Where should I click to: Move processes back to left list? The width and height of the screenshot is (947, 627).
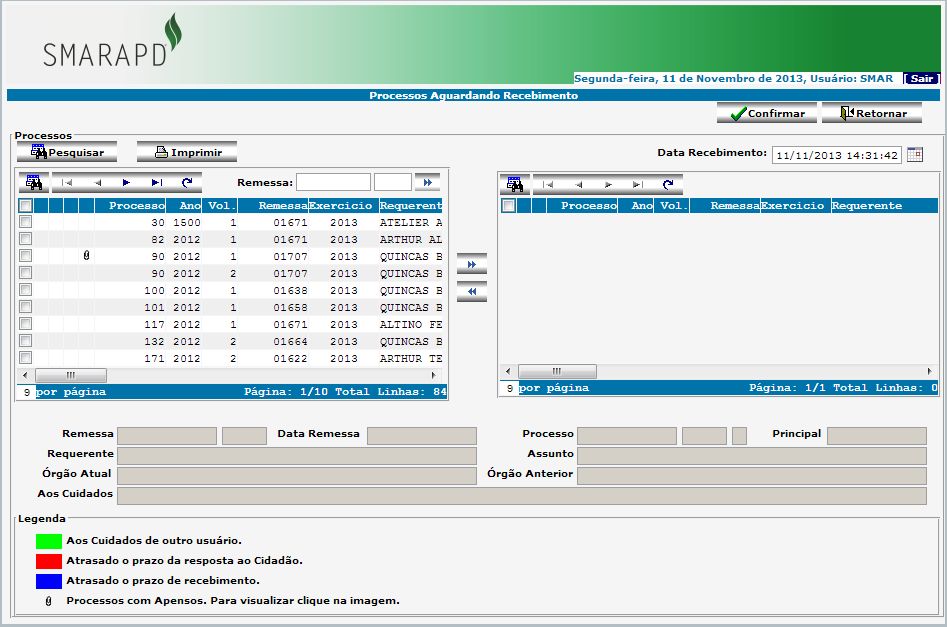point(472,292)
